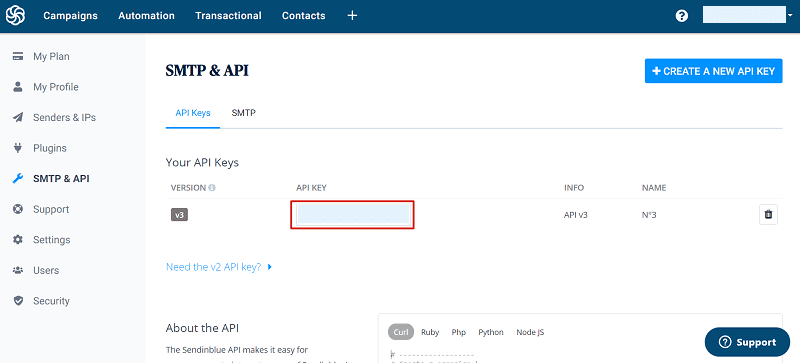Click the key name N°3
Screen dimensions: 800x363
[649, 215]
